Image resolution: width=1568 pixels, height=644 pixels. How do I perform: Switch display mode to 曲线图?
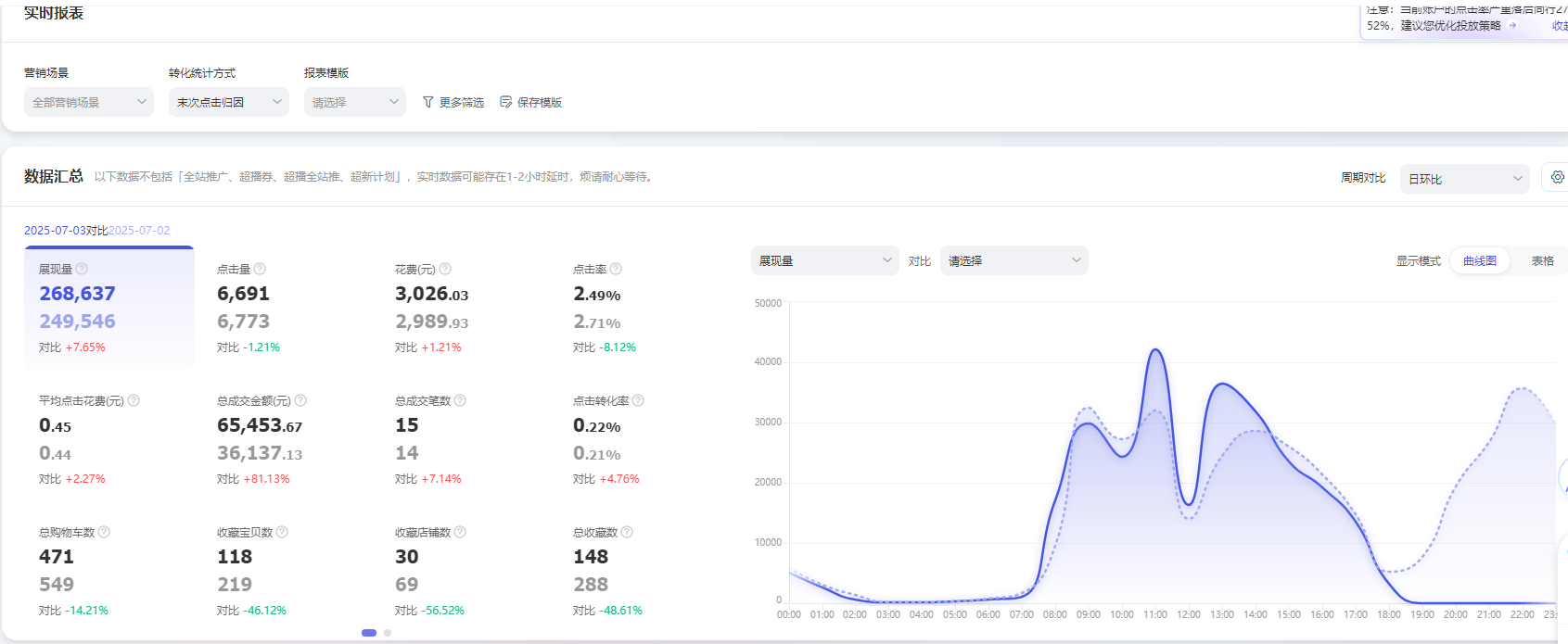[1479, 261]
